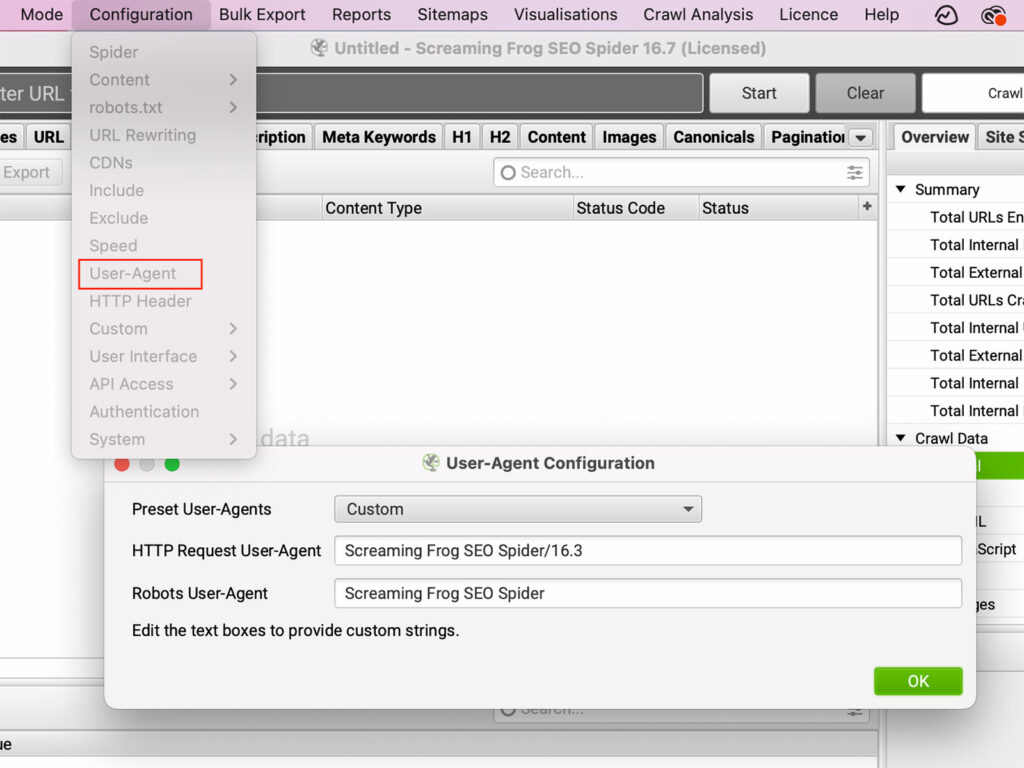Switch to the H1 tab

462,137
